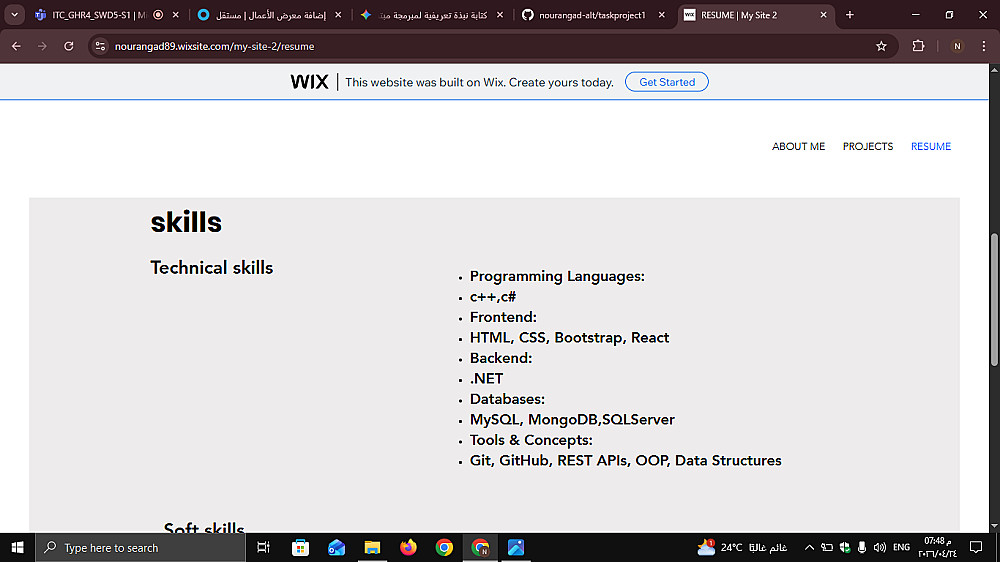
Task: Click the Wix logo in banner
Action: (309, 82)
